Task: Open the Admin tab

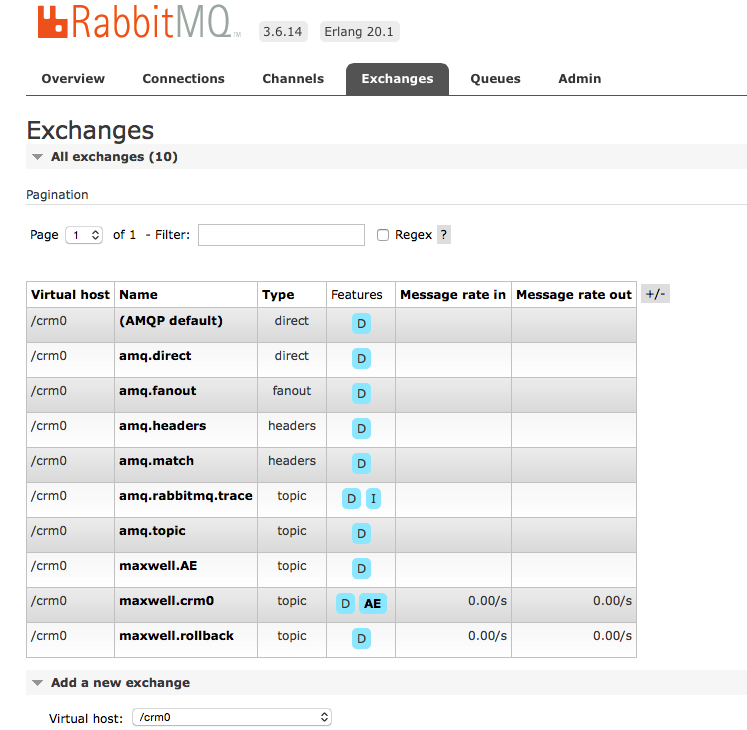Action: pos(580,79)
